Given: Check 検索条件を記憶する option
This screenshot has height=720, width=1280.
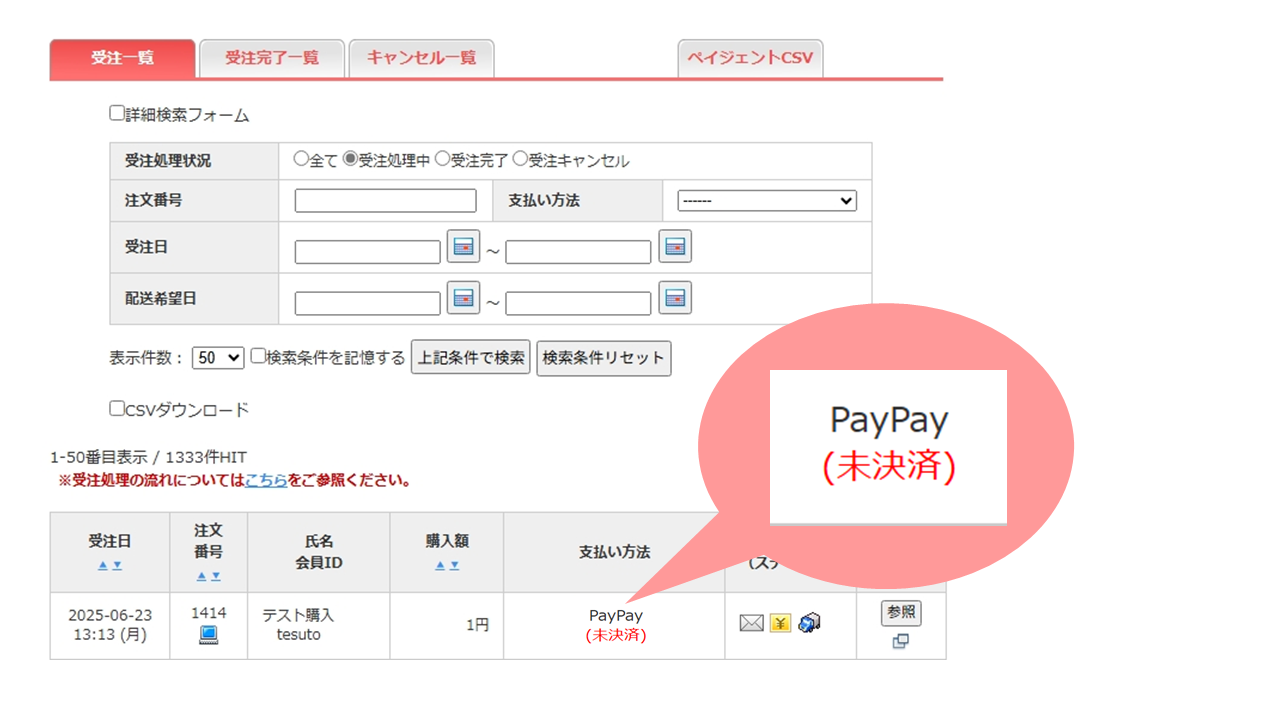Looking at the screenshot, I should 258,356.
